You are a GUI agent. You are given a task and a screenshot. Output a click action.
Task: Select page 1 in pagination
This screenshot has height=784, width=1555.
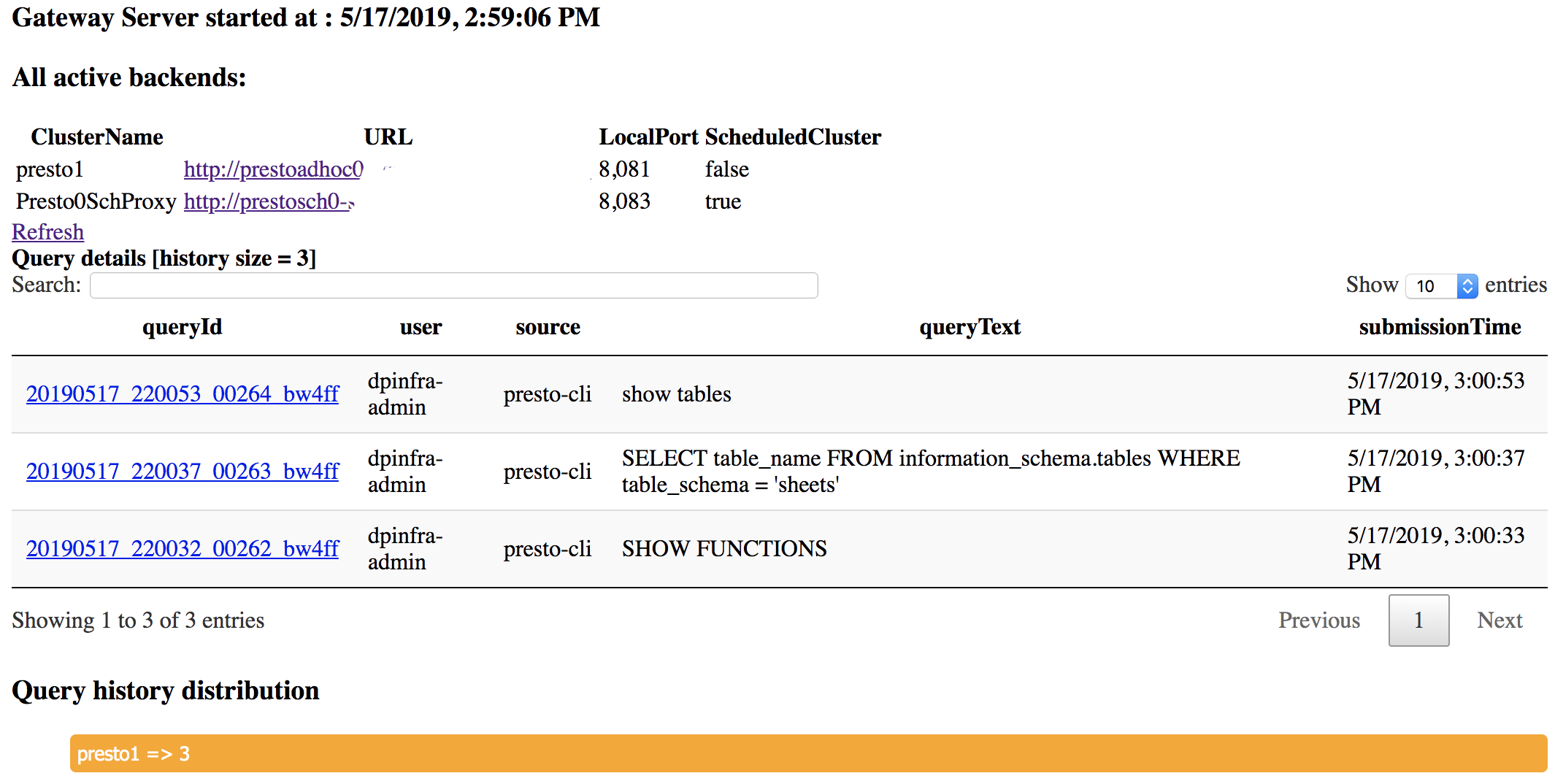pos(1418,620)
